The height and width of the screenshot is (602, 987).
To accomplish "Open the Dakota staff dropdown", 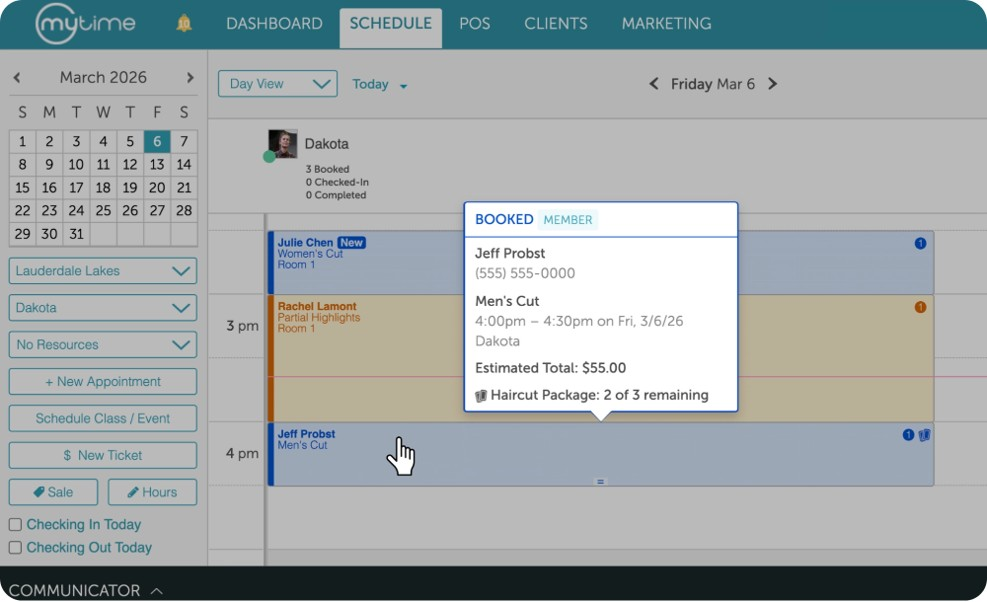I will click(103, 308).
